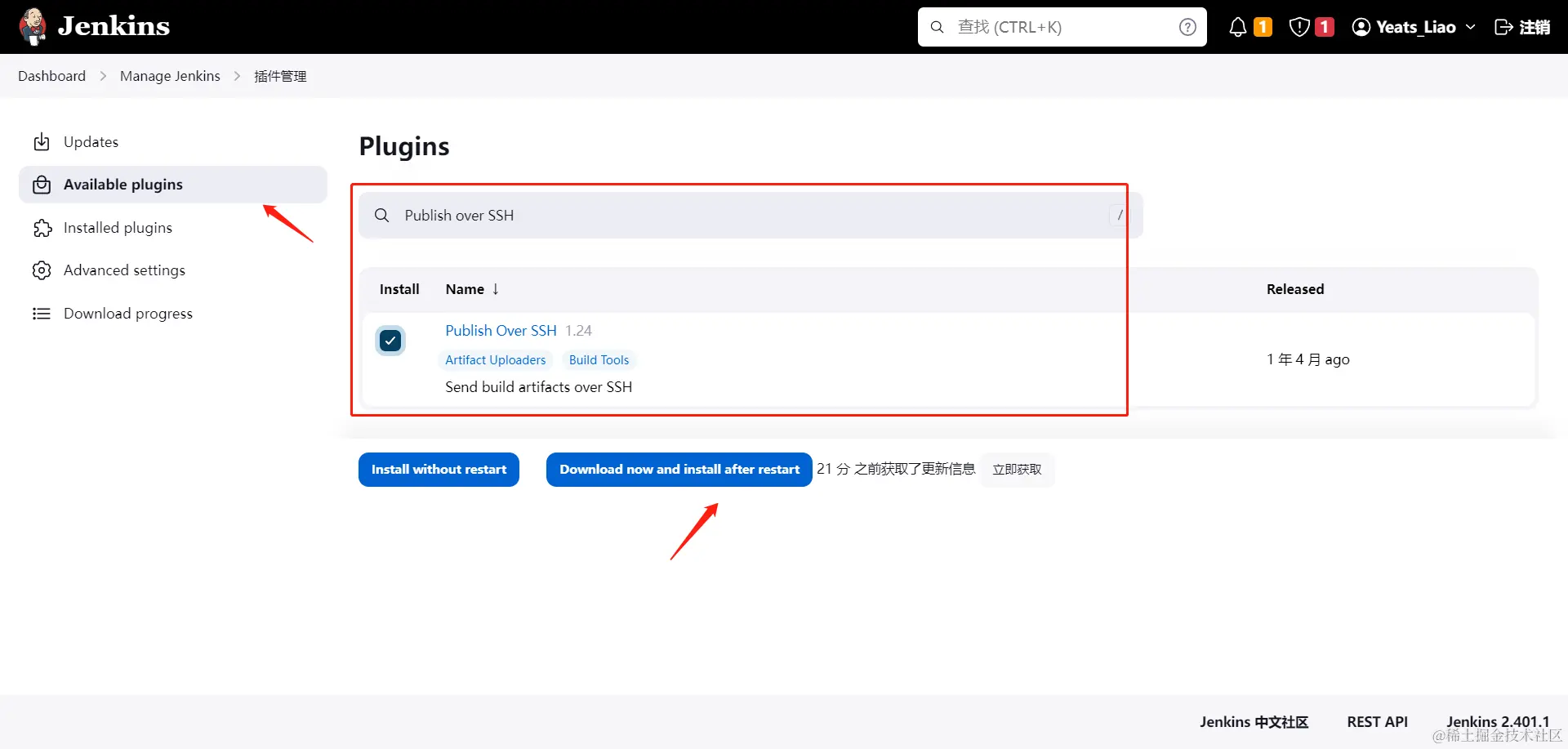Image resolution: width=1568 pixels, height=749 pixels.
Task: Click the Artifact Uploaders category tag
Action: (495, 360)
